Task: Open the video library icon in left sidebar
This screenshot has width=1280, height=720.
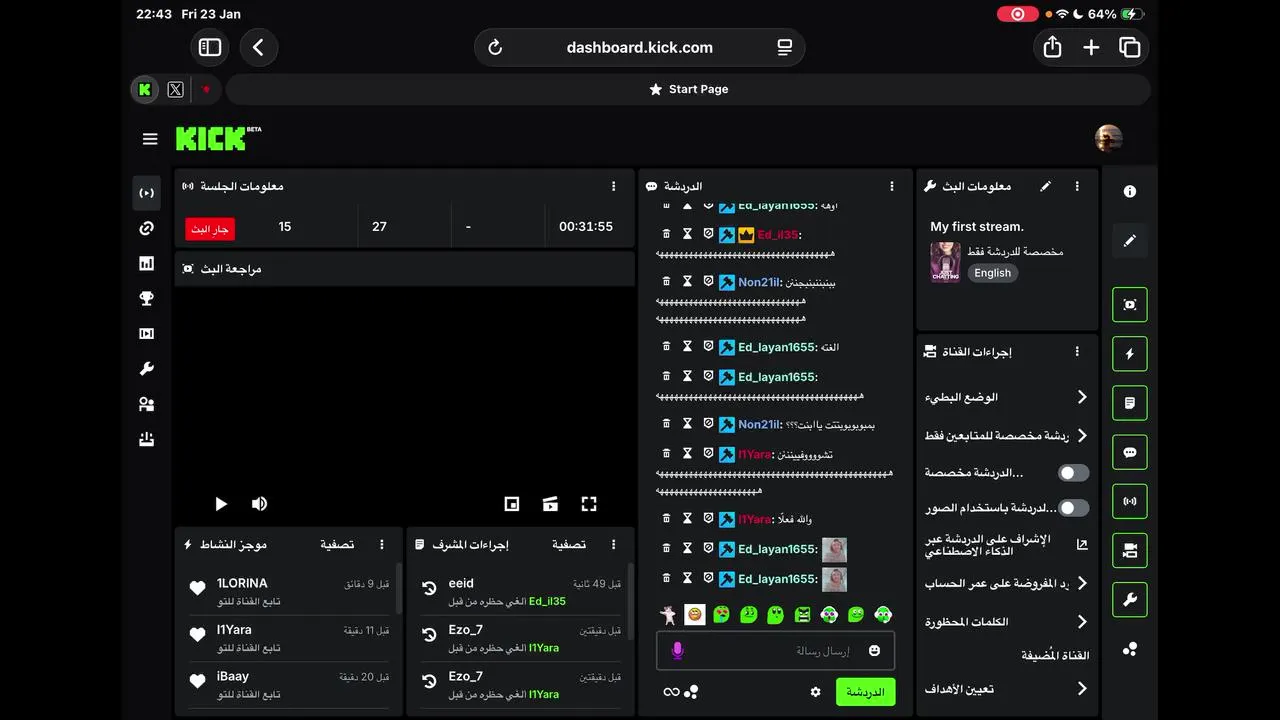Action: tap(147, 334)
